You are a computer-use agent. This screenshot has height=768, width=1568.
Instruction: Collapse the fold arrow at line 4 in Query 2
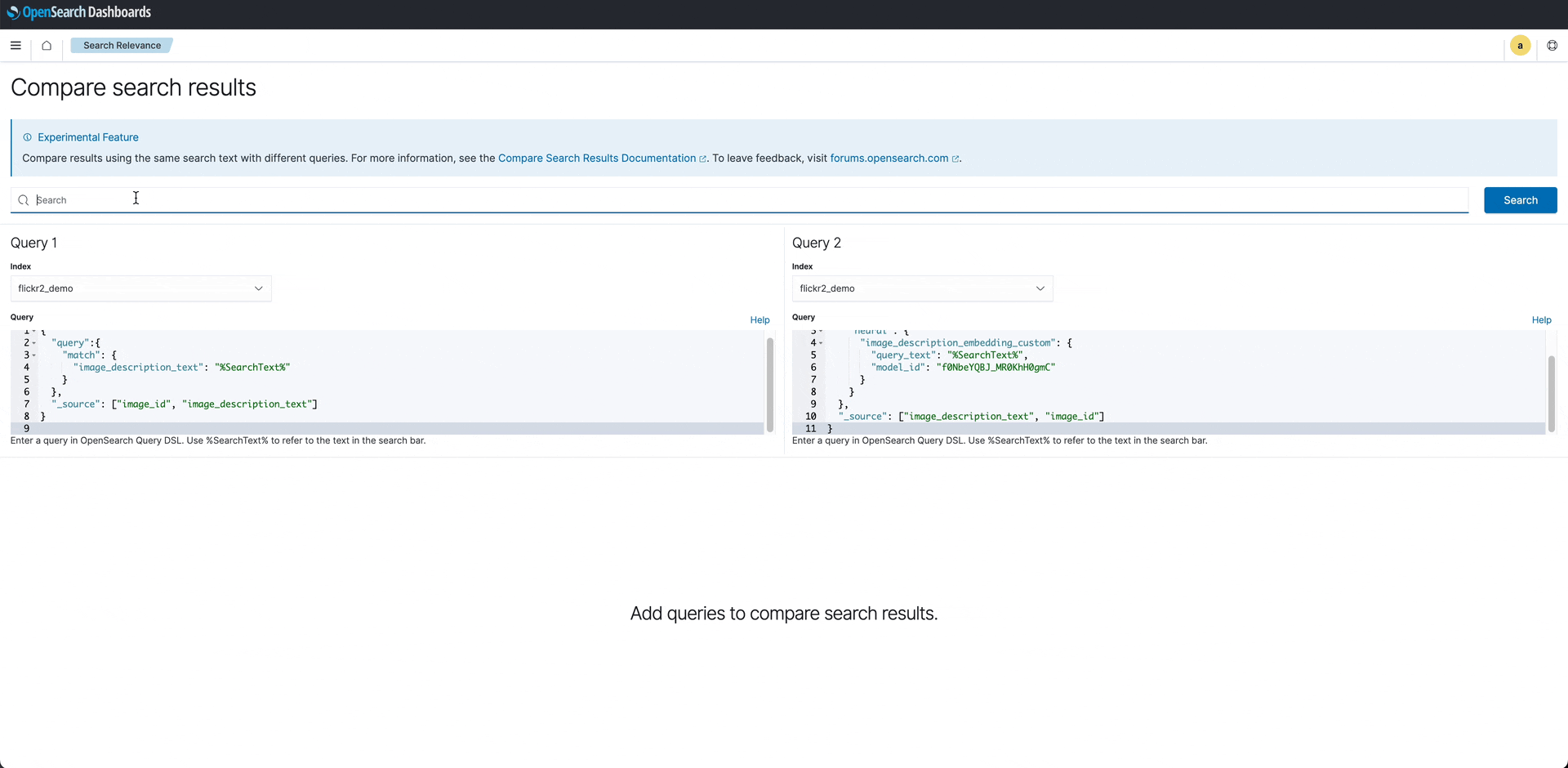(x=822, y=343)
